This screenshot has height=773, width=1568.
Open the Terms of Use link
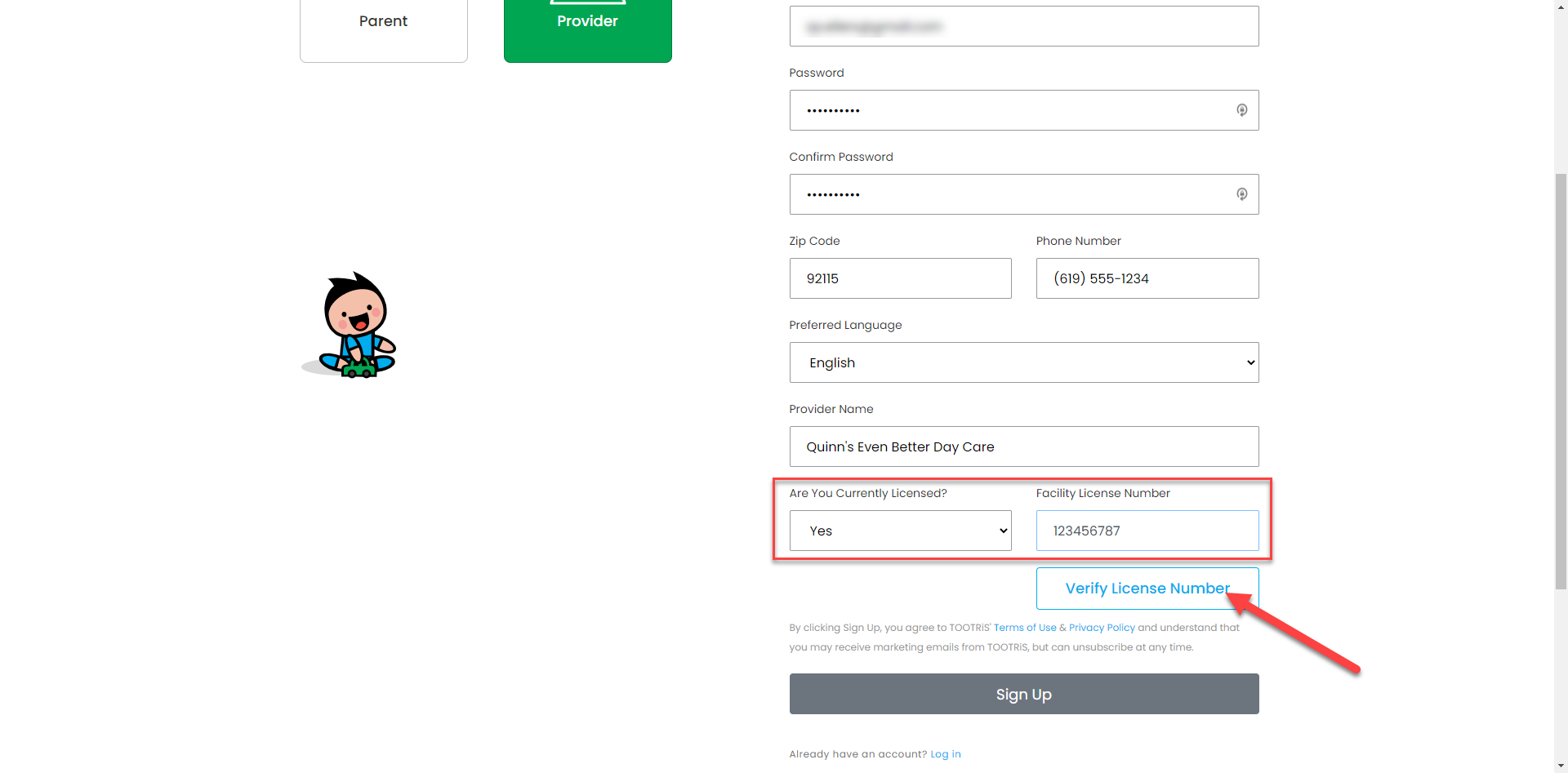1024,628
